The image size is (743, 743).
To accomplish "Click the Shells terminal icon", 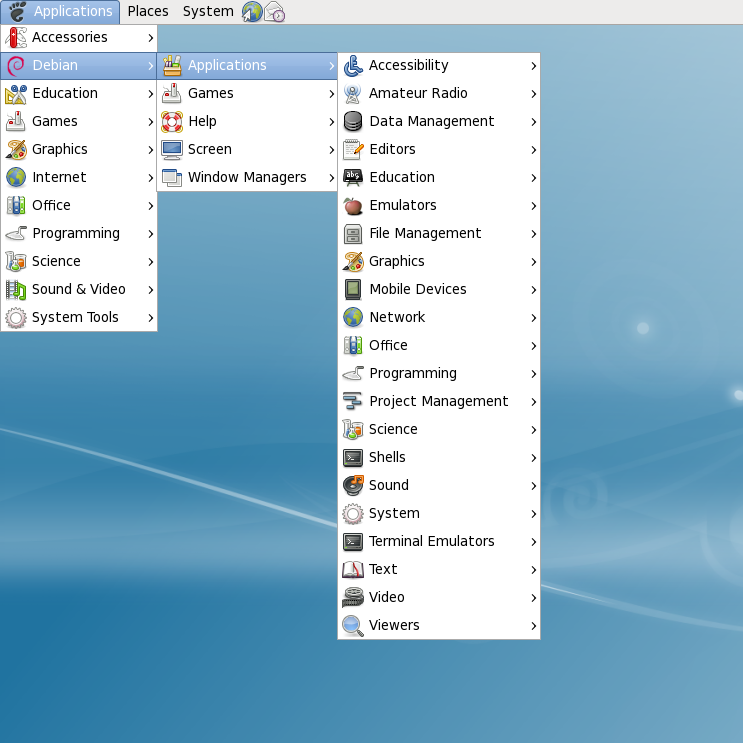I will pyautogui.click(x=353, y=458).
